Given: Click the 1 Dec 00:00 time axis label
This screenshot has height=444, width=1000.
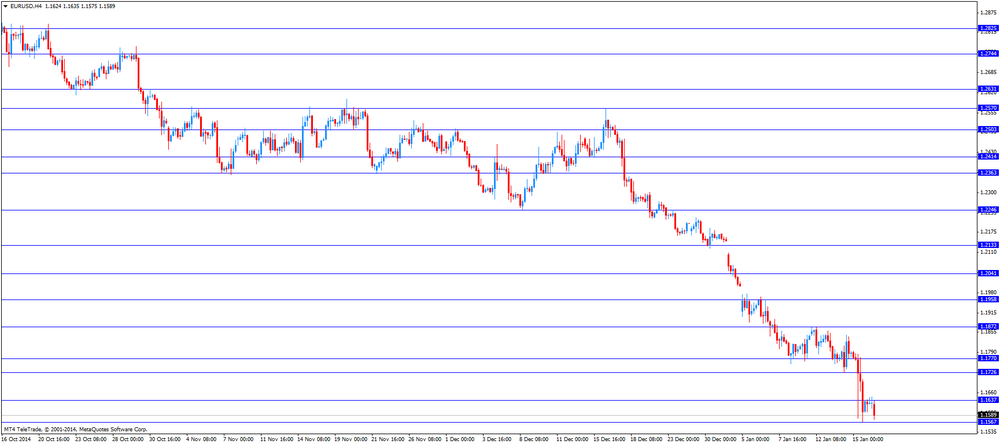Looking at the screenshot, I should pyautogui.click(x=461, y=440).
